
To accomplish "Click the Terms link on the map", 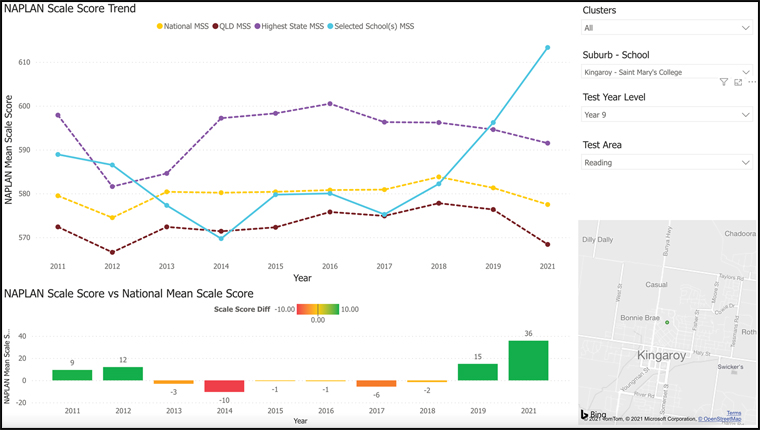I will click(x=733, y=412).
